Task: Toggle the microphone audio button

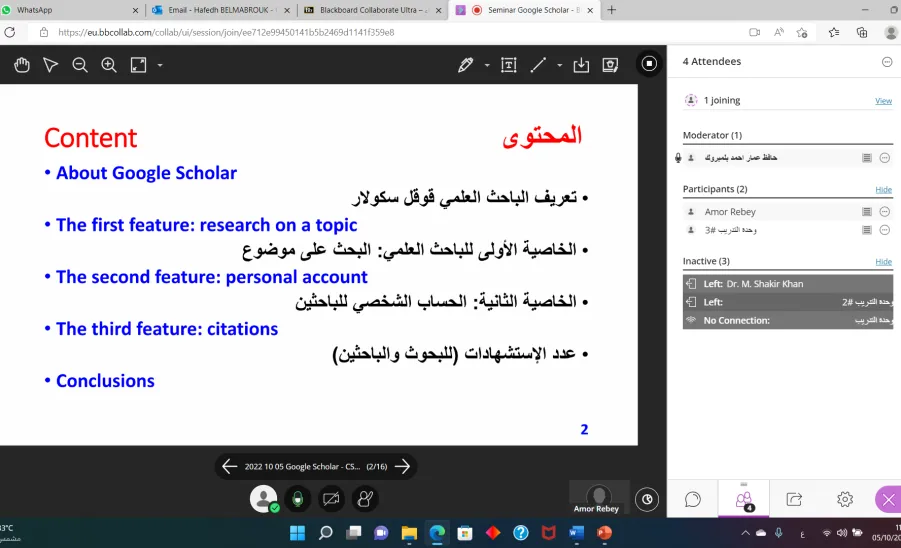Action: 298,499
